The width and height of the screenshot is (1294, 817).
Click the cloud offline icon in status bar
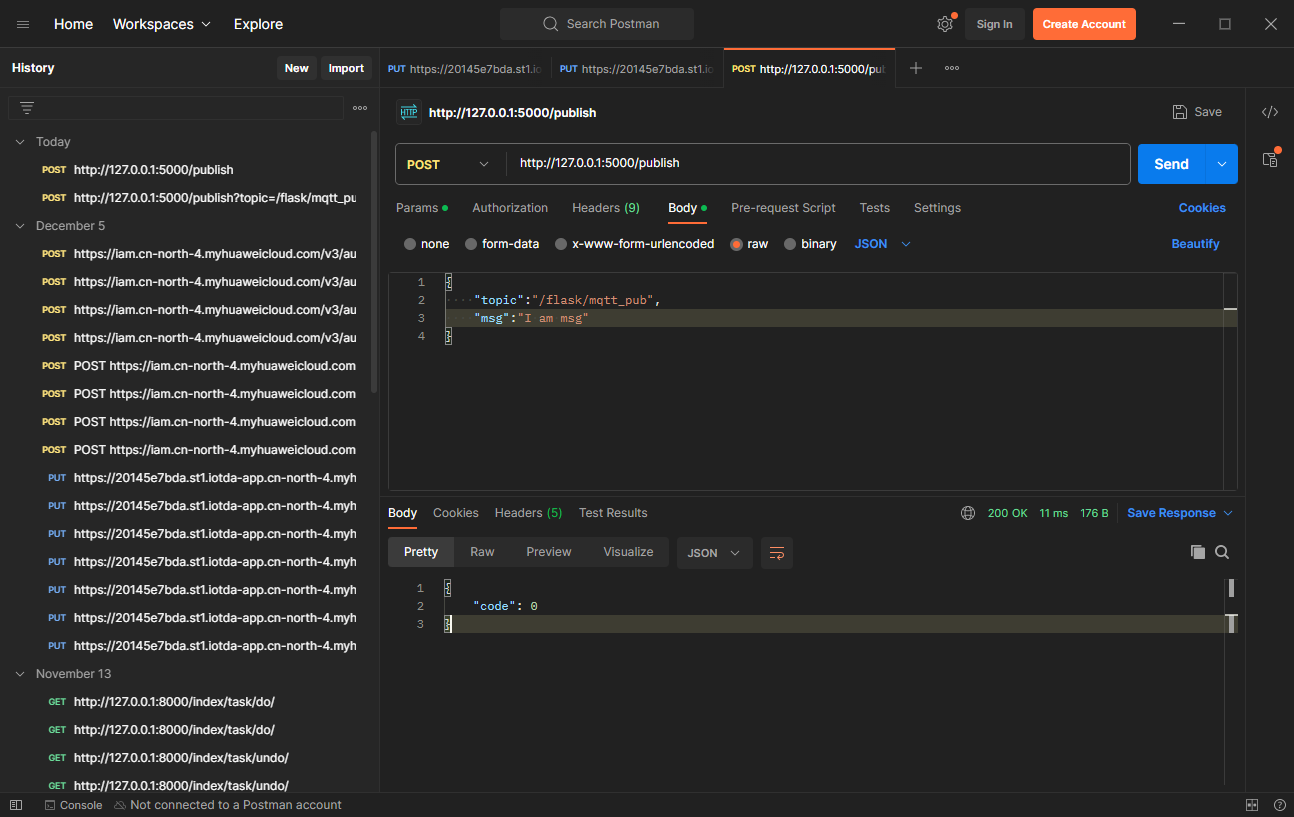pyautogui.click(x=120, y=805)
